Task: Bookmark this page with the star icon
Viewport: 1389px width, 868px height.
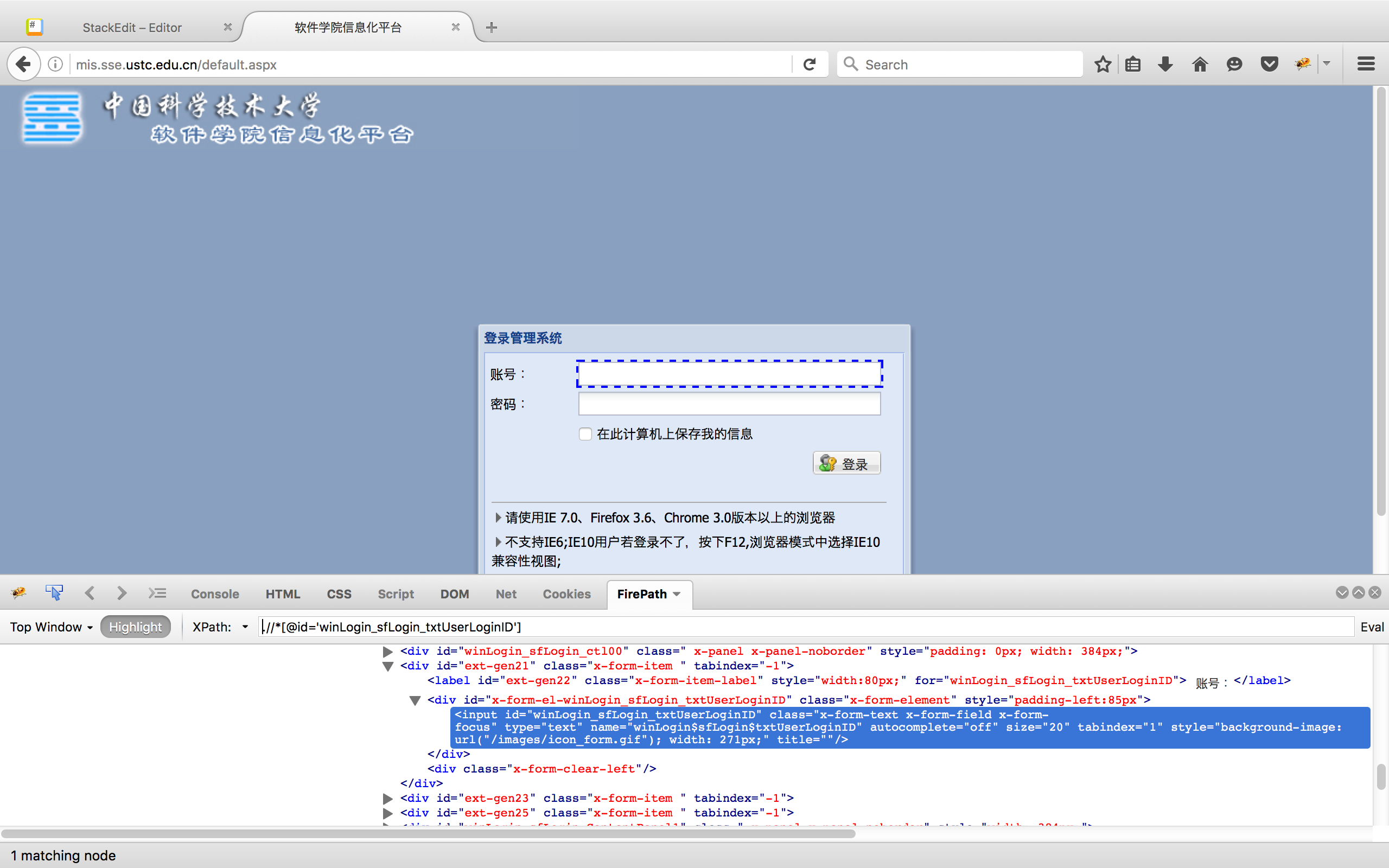Action: click(x=1103, y=65)
